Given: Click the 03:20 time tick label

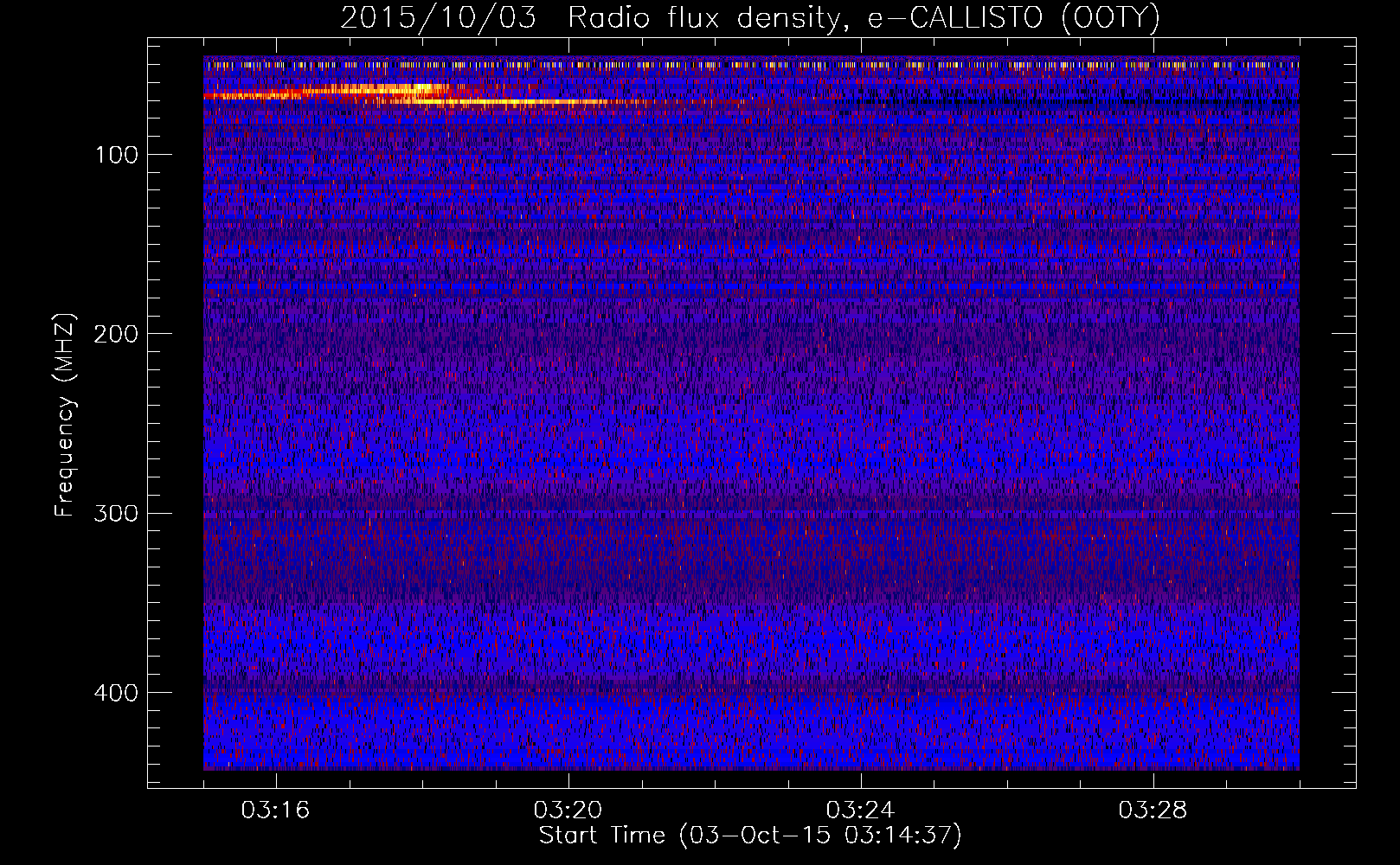Looking at the screenshot, I should point(568,811).
